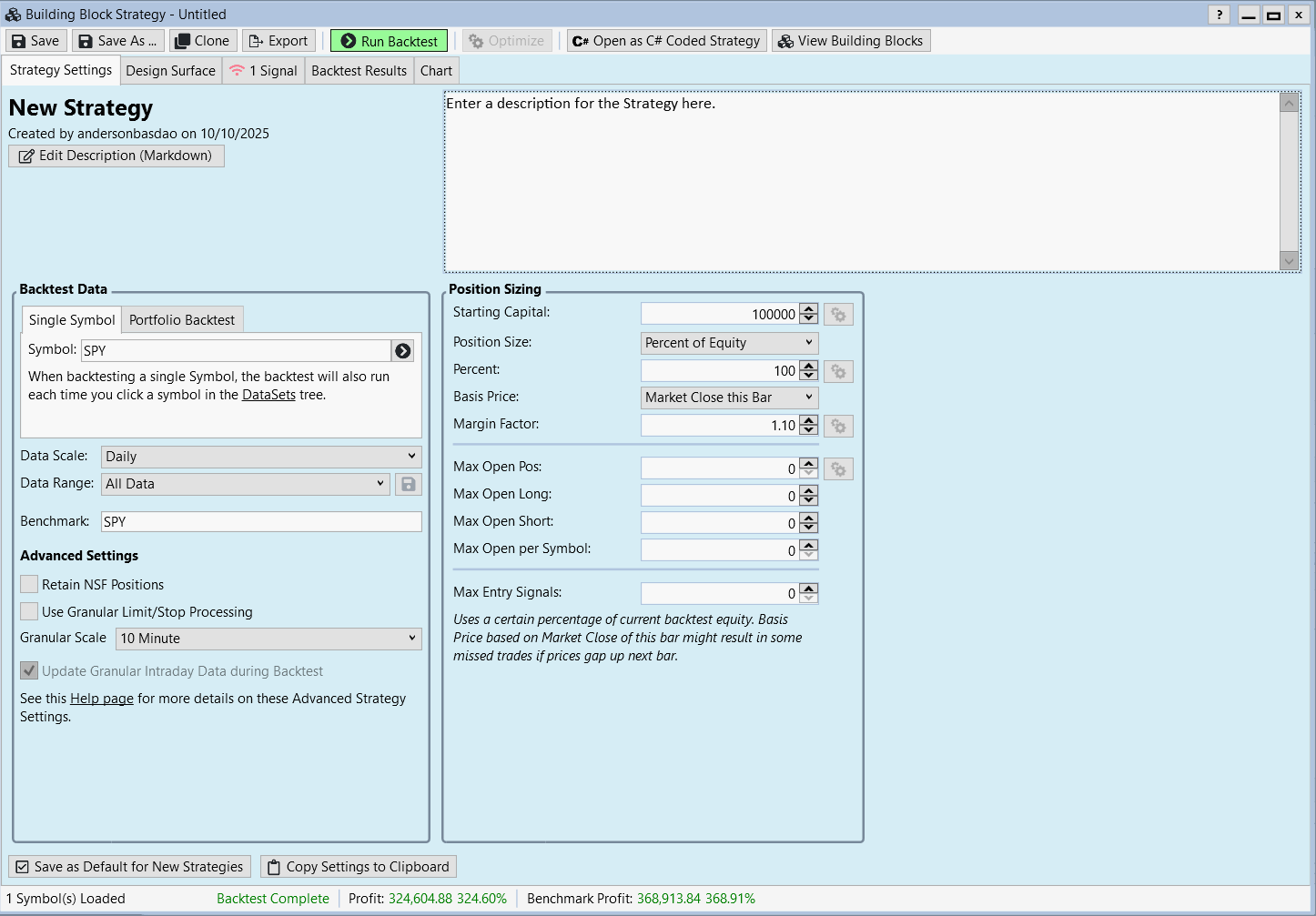Screen dimensions: 1316x916
Task: Expand the Position Size dropdown
Action: tap(729, 343)
